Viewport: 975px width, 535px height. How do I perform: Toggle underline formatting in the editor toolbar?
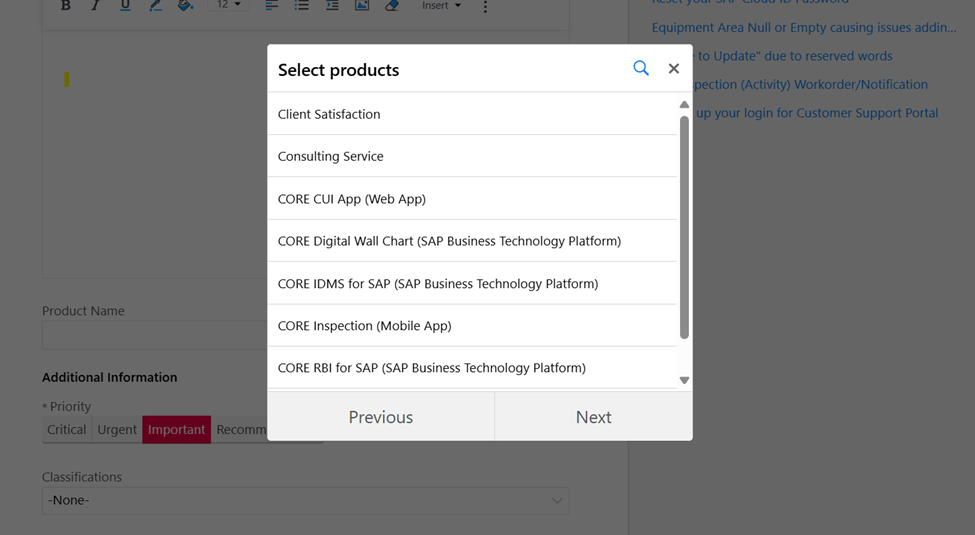[125, 6]
